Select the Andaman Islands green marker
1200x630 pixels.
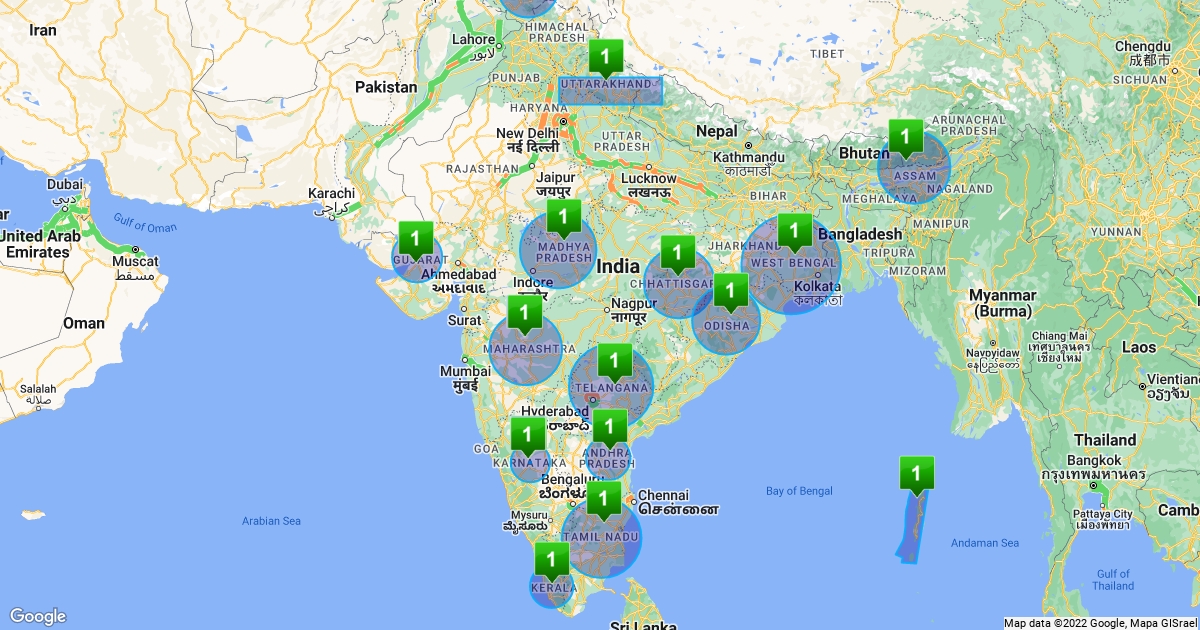[916, 473]
